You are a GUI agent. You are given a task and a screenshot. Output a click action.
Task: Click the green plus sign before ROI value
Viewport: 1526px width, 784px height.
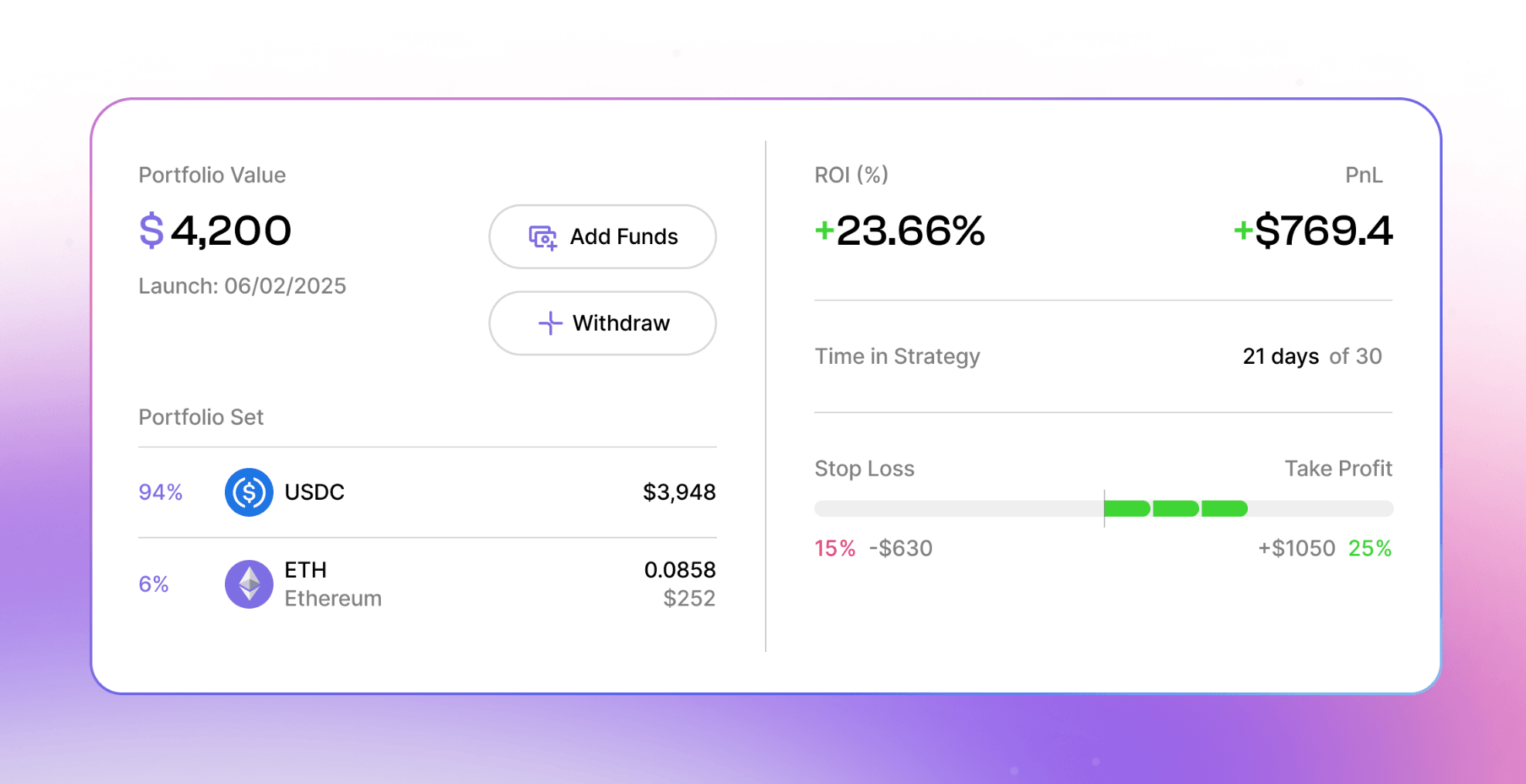[824, 229]
